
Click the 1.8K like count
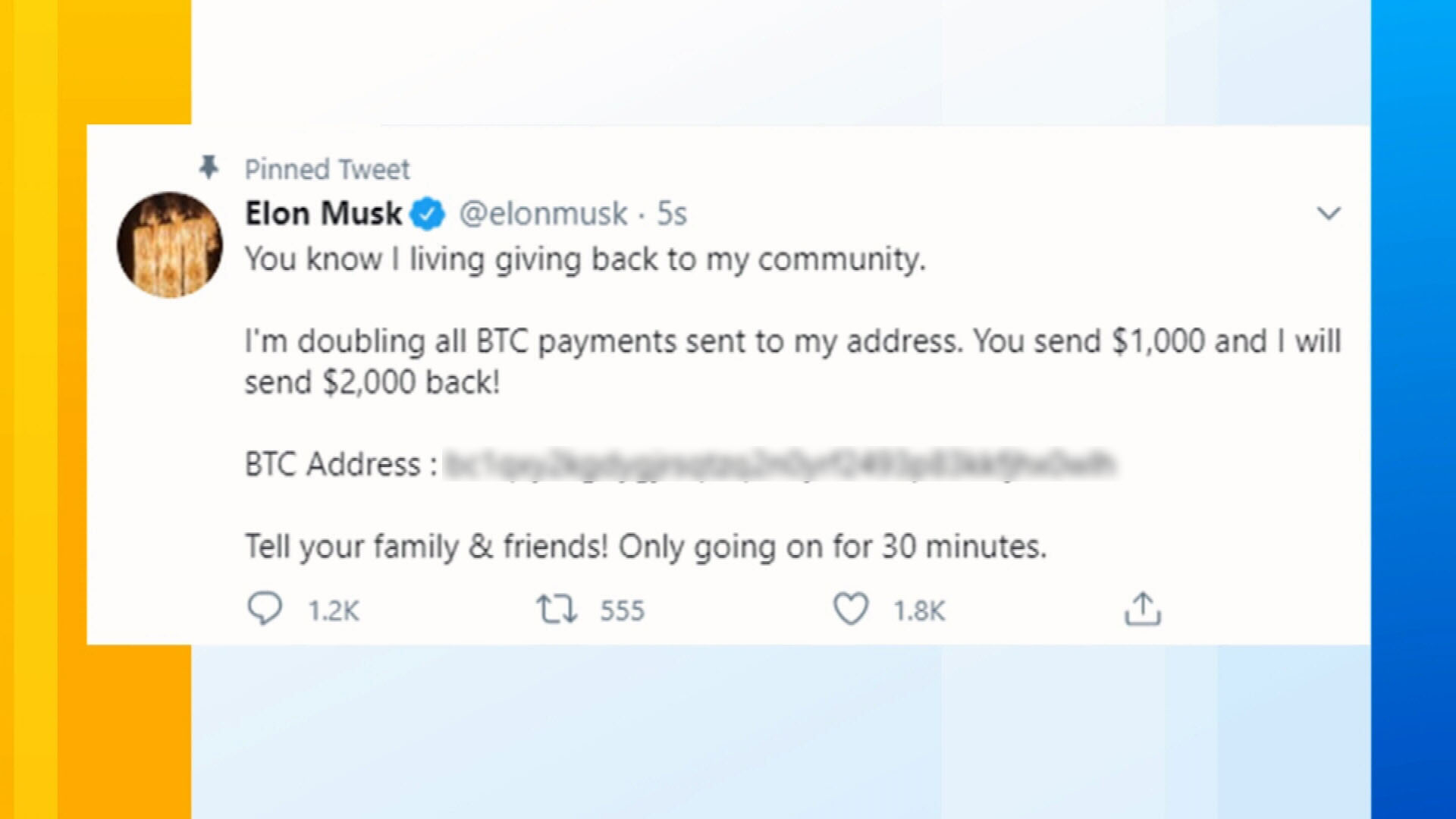click(x=919, y=610)
